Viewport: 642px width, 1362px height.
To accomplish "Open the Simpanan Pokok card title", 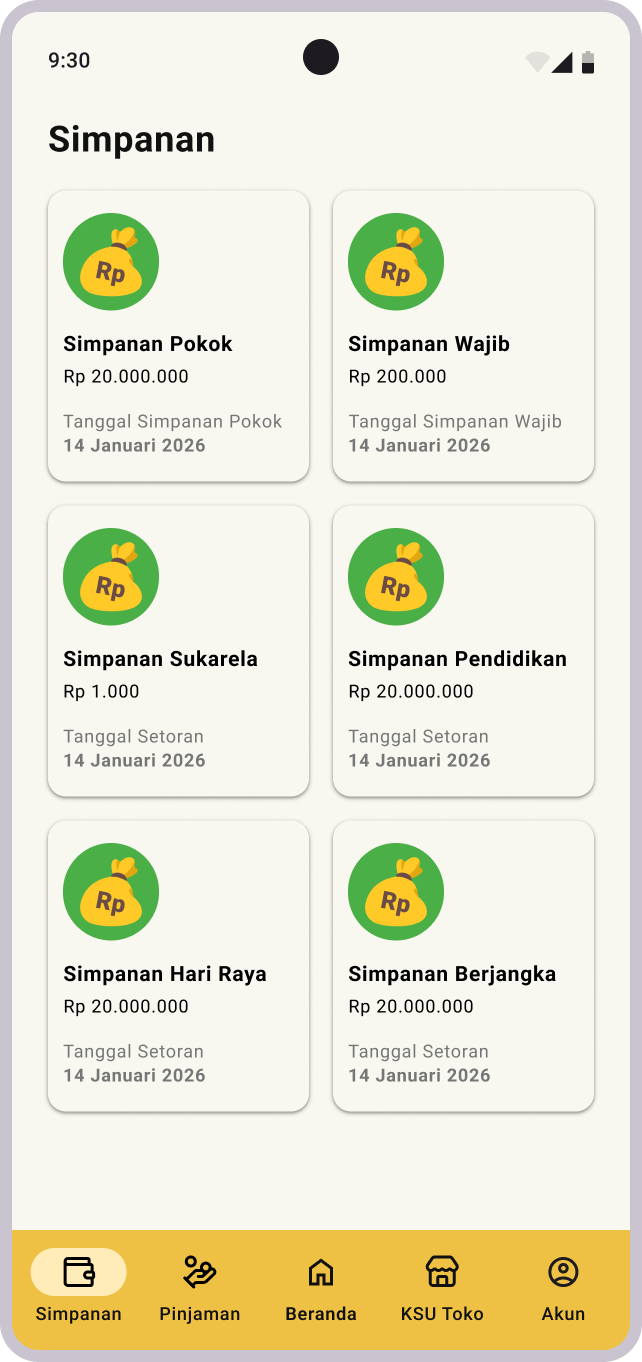I will (148, 344).
